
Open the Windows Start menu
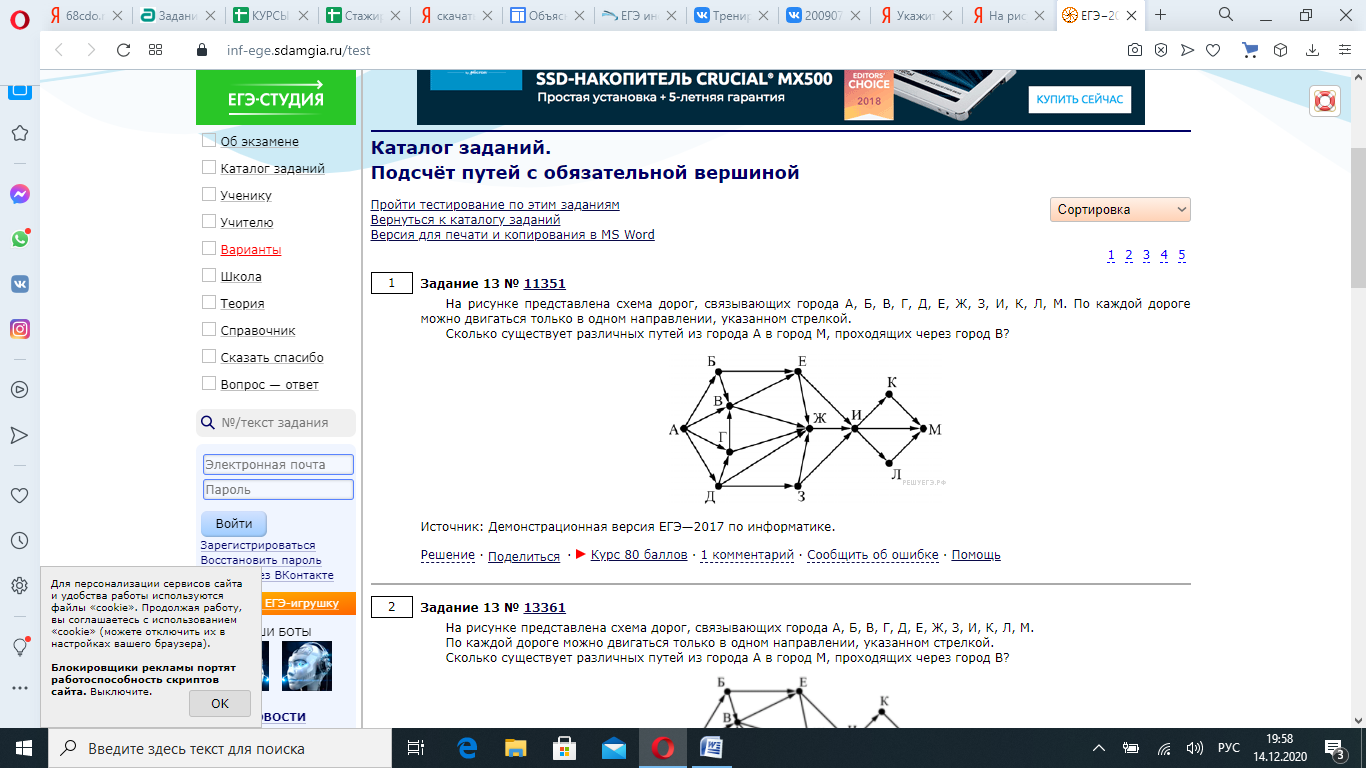pyautogui.click(x=24, y=748)
